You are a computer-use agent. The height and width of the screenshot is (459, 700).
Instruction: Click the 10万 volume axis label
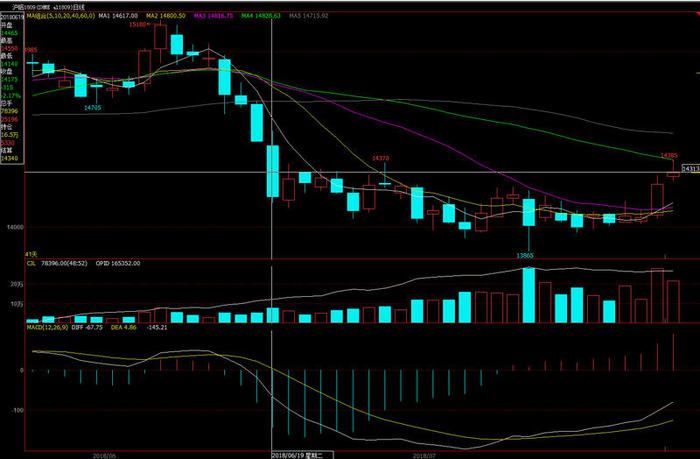click(17, 304)
